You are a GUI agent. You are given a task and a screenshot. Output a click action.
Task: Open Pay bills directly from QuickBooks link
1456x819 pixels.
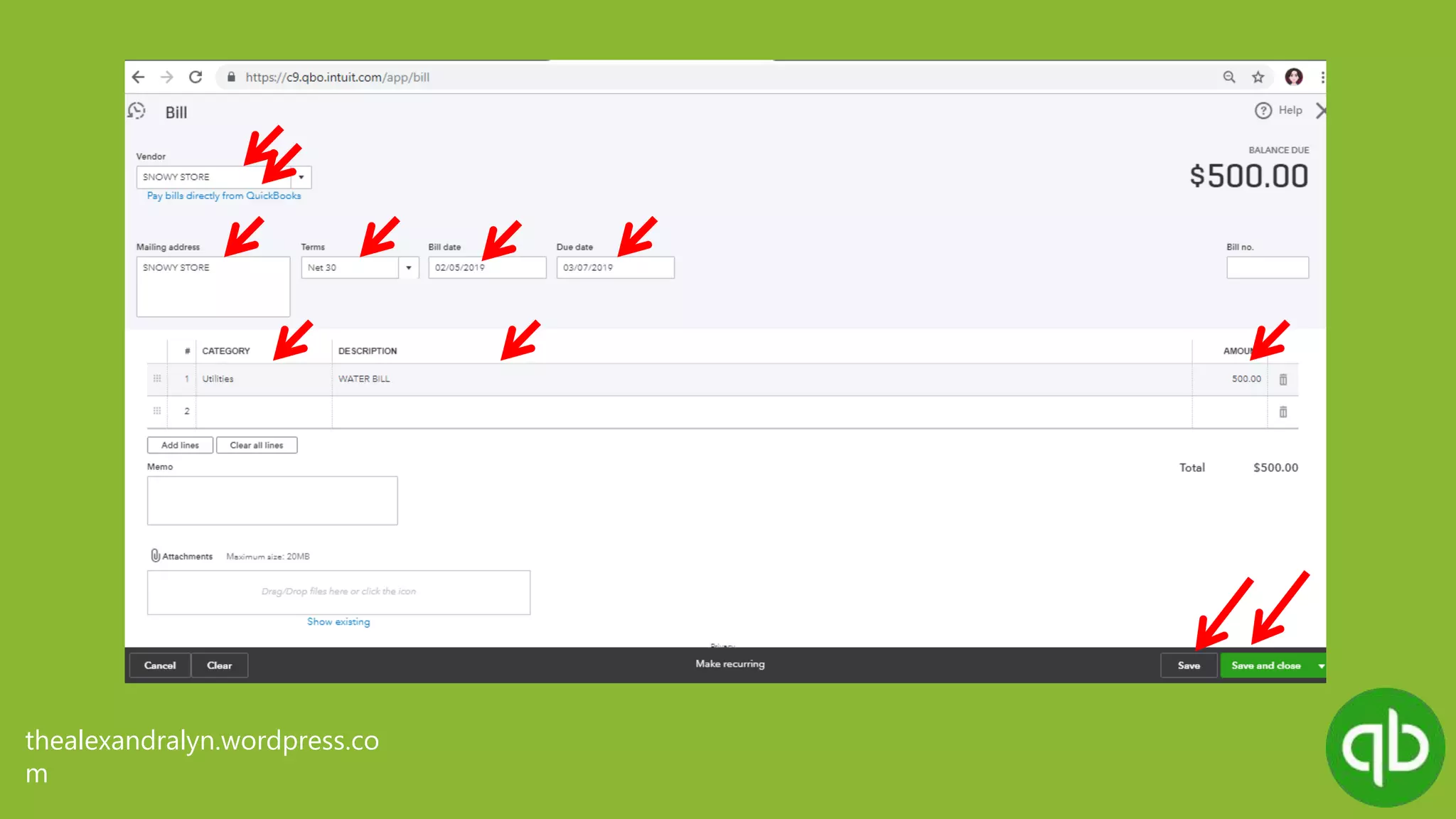[224, 196]
